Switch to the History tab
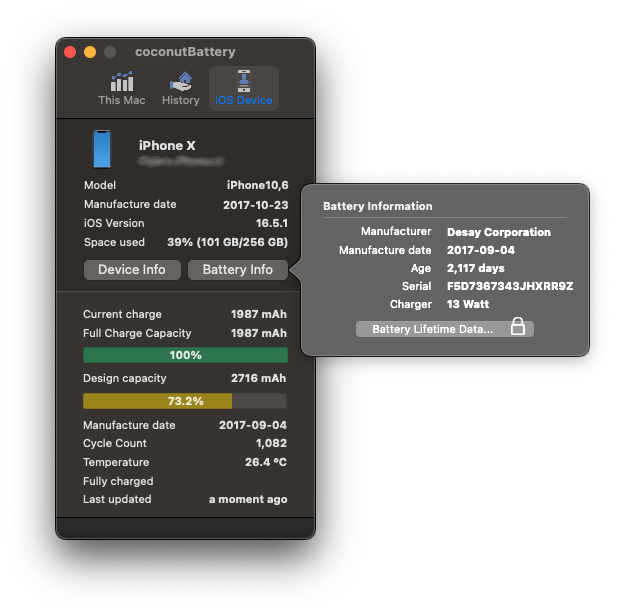 click(181, 88)
